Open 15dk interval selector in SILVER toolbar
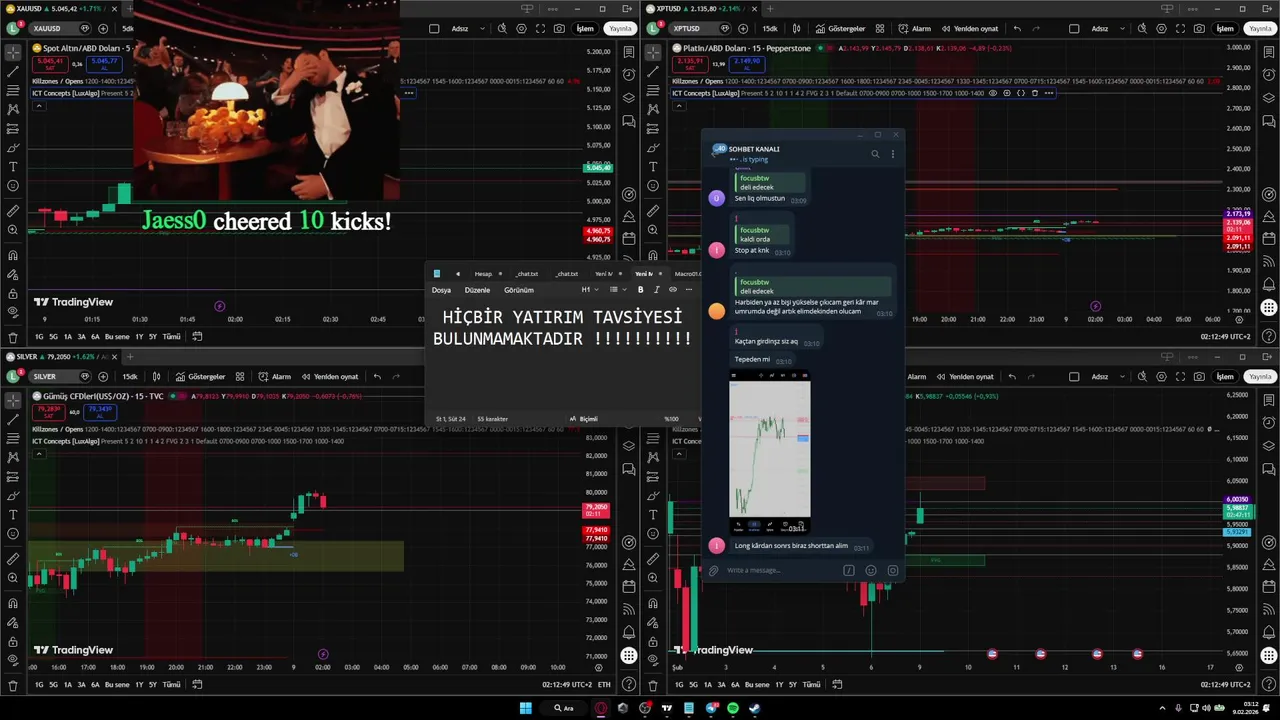Viewport: 1280px width, 720px height. [x=130, y=377]
